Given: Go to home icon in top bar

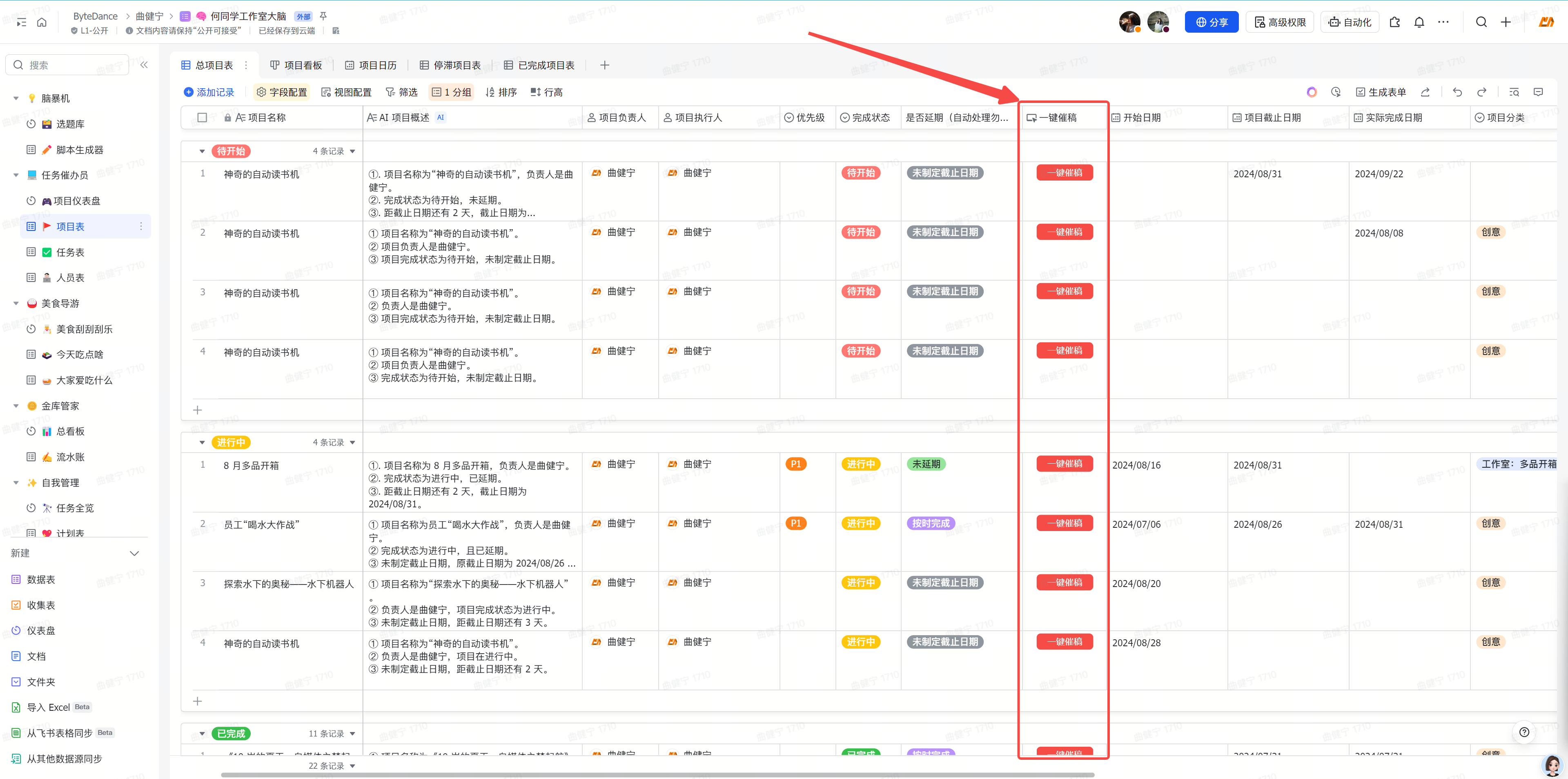Looking at the screenshot, I should (x=41, y=22).
